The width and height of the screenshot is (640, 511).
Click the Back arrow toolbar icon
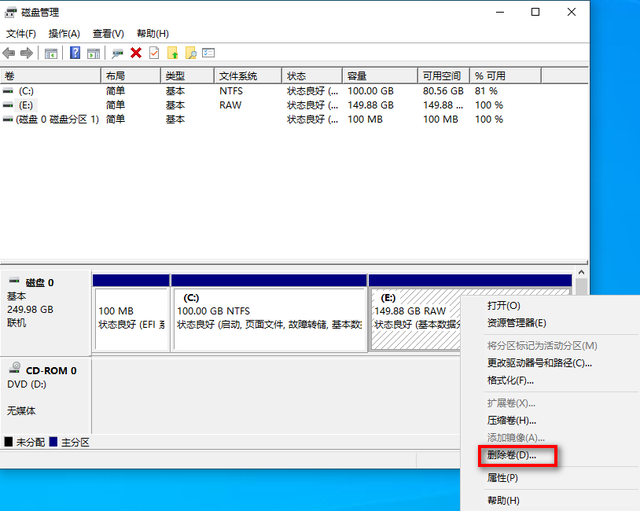point(9,53)
